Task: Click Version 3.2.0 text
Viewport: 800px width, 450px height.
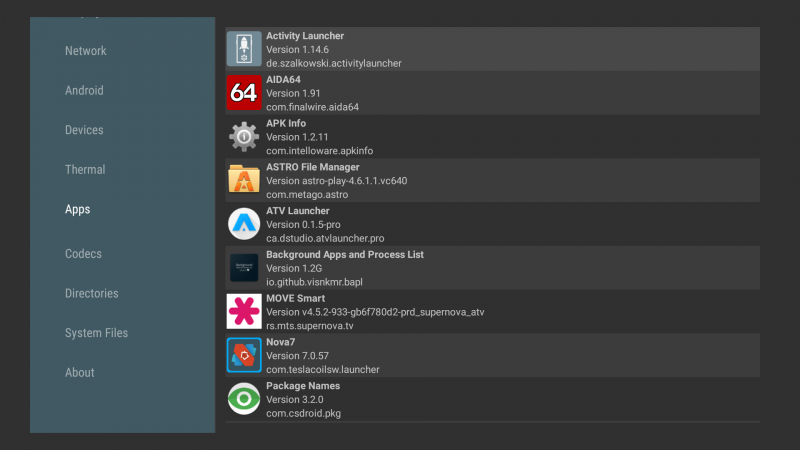Action: pos(295,400)
